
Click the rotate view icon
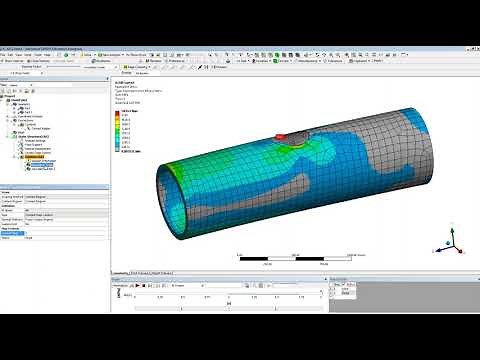click(317, 55)
